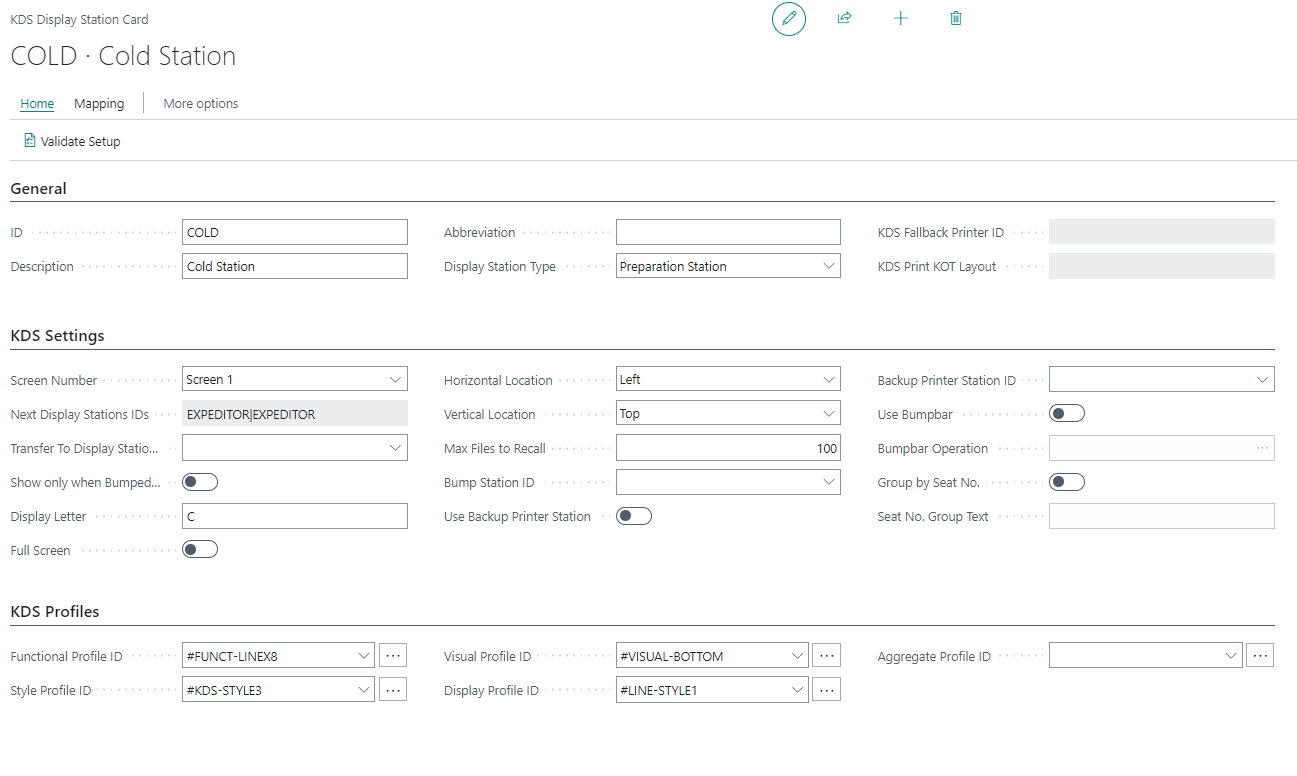The width and height of the screenshot is (1297, 776).
Task: Click the Display Letter input field
Action: (295, 516)
